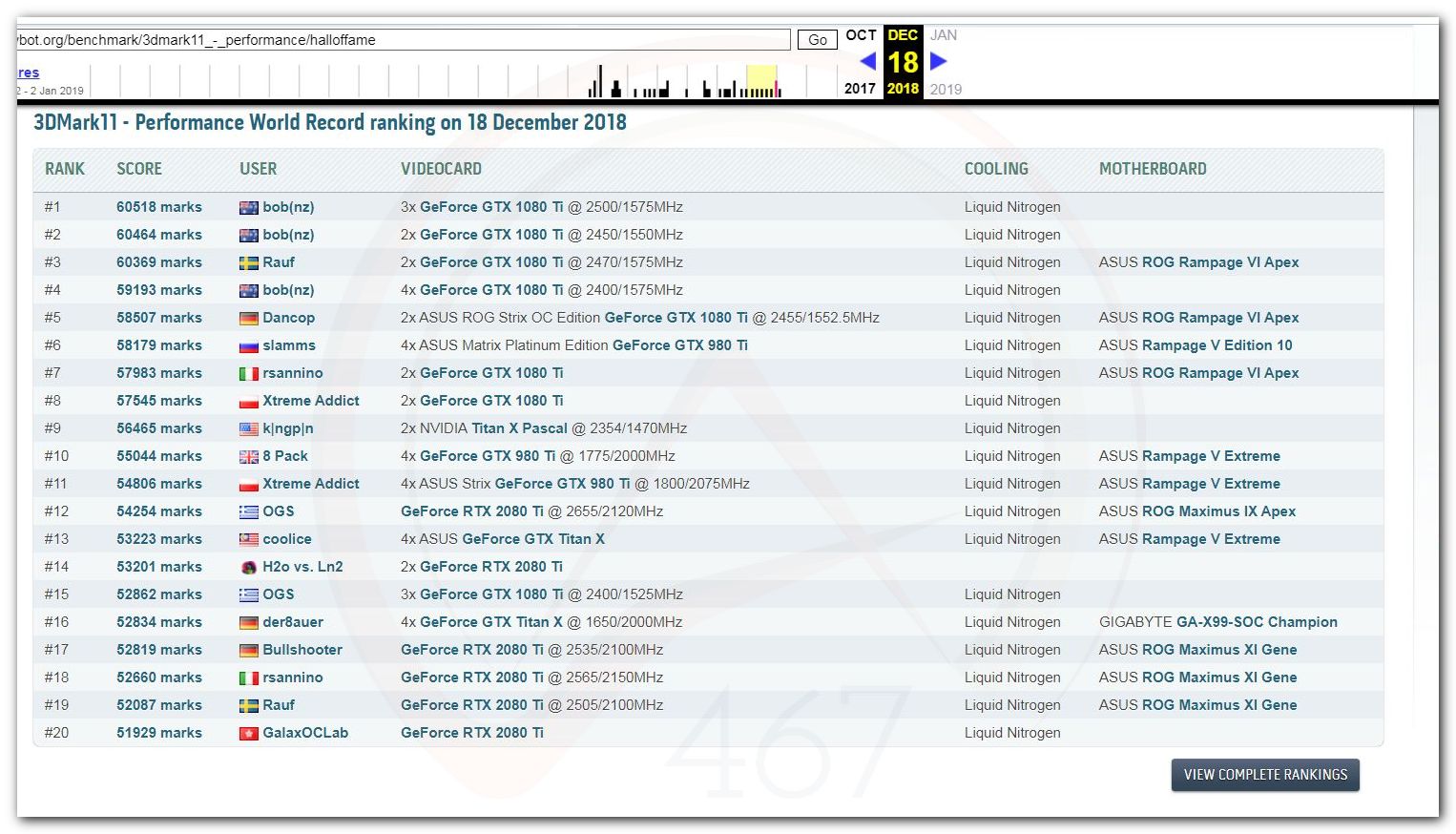
Task: Open user profile der8auer
Action: tap(293, 622)
